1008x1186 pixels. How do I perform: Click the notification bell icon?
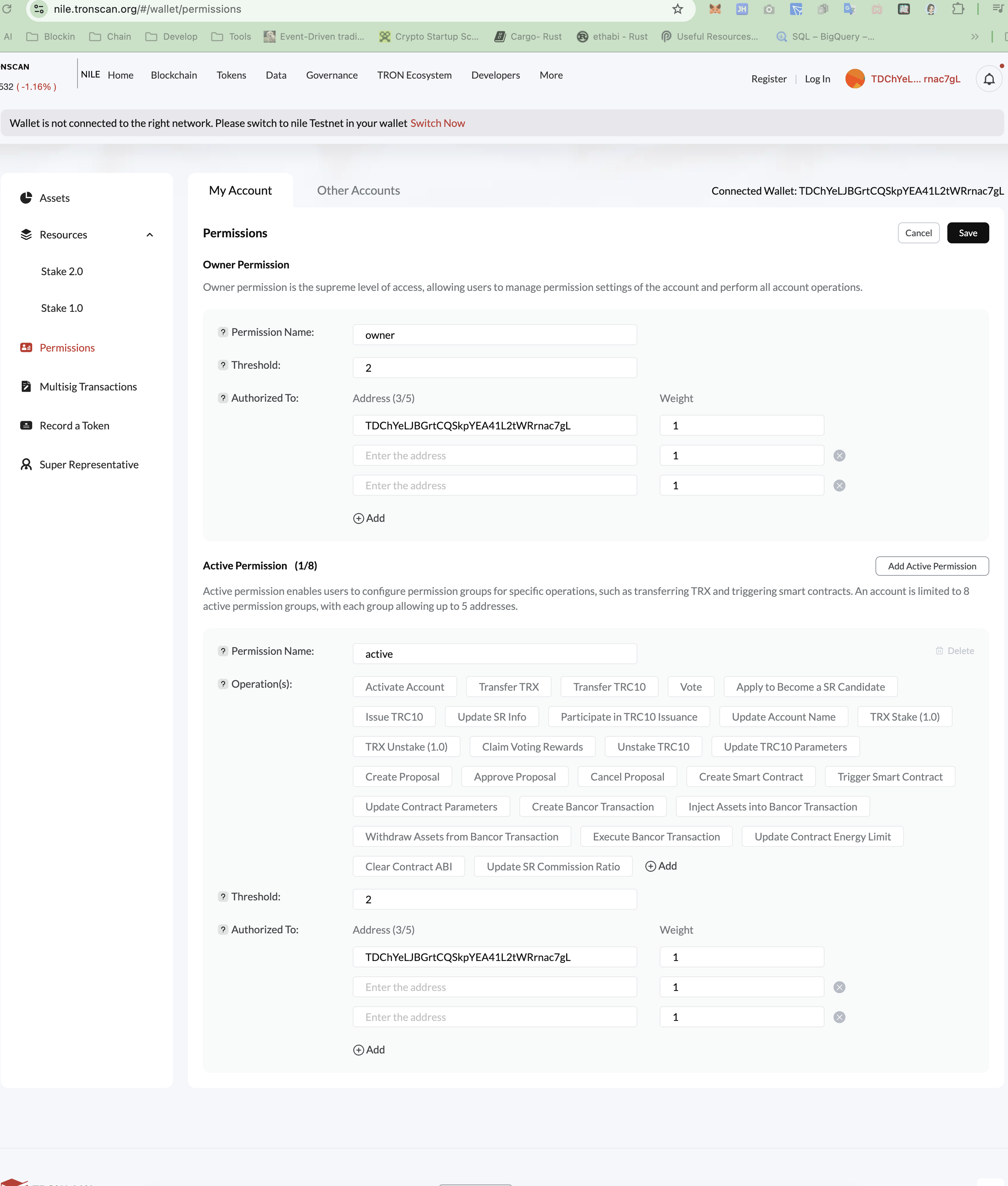click(989, 79)
